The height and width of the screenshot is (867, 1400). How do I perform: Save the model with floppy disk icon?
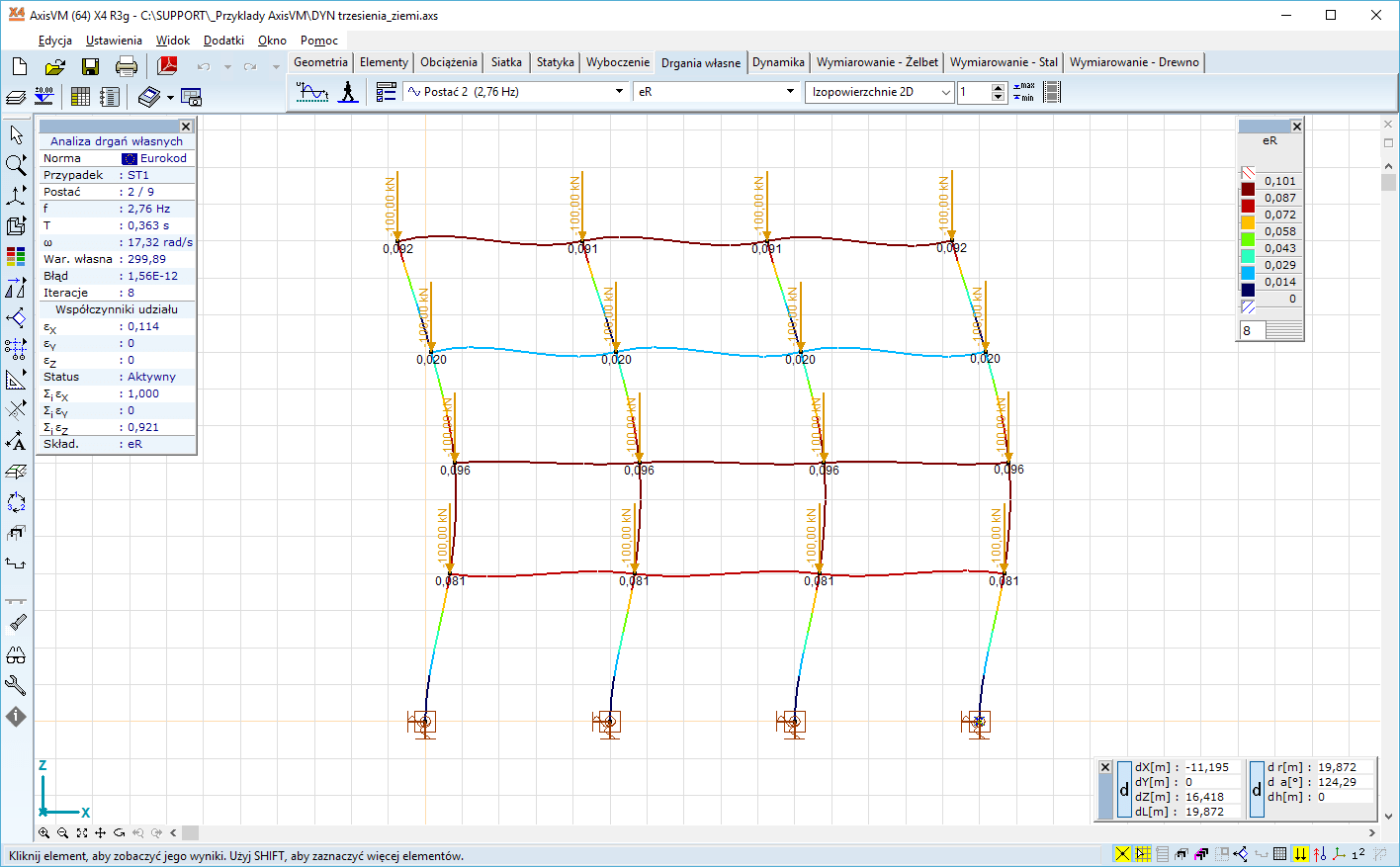[90, 66]
